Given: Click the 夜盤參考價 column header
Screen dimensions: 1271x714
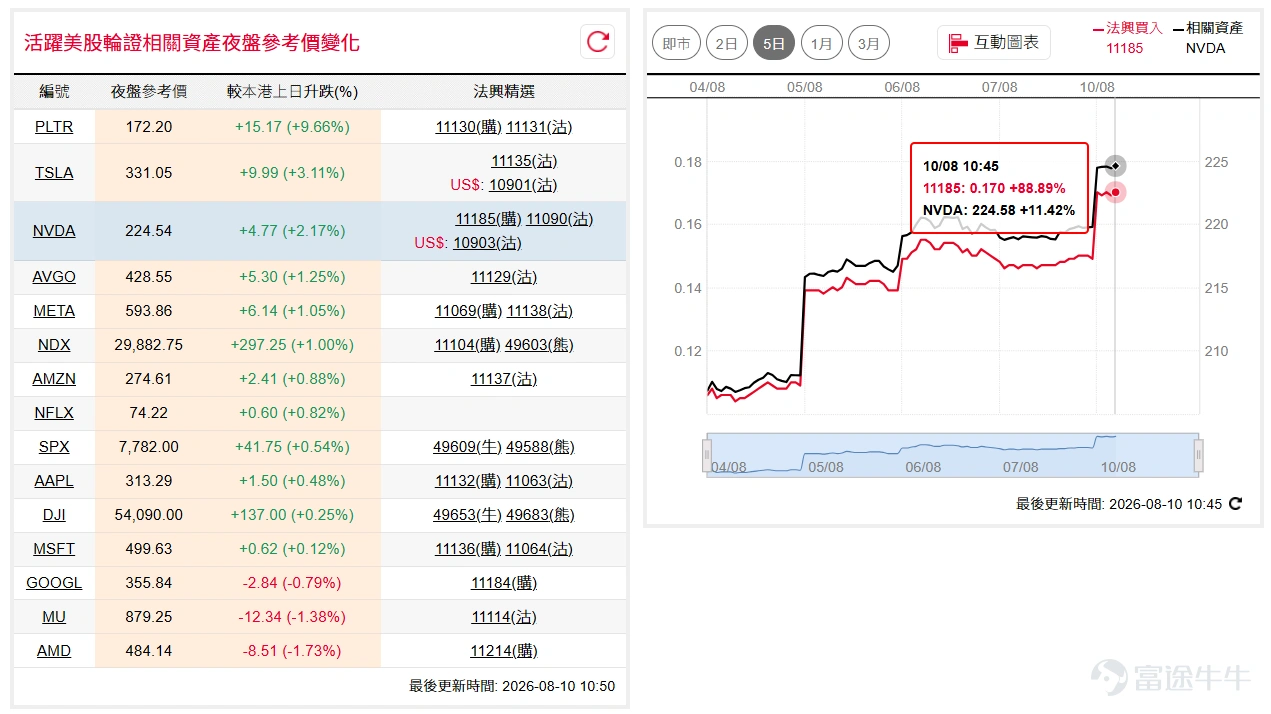Looking at the screenshot, I should click(149, 92).
